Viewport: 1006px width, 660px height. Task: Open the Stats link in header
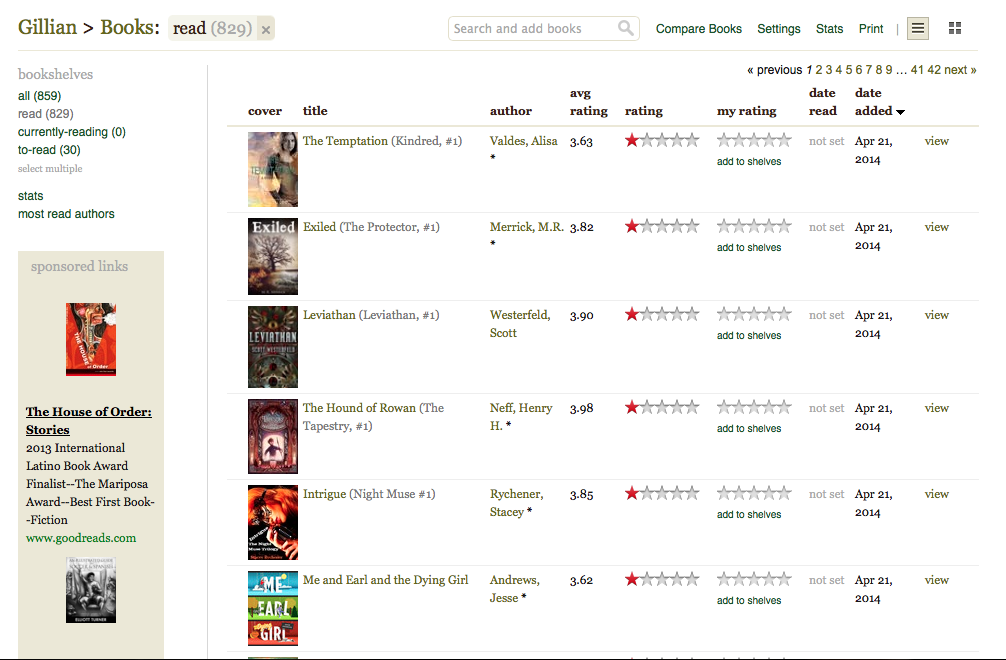pos(830,29)
